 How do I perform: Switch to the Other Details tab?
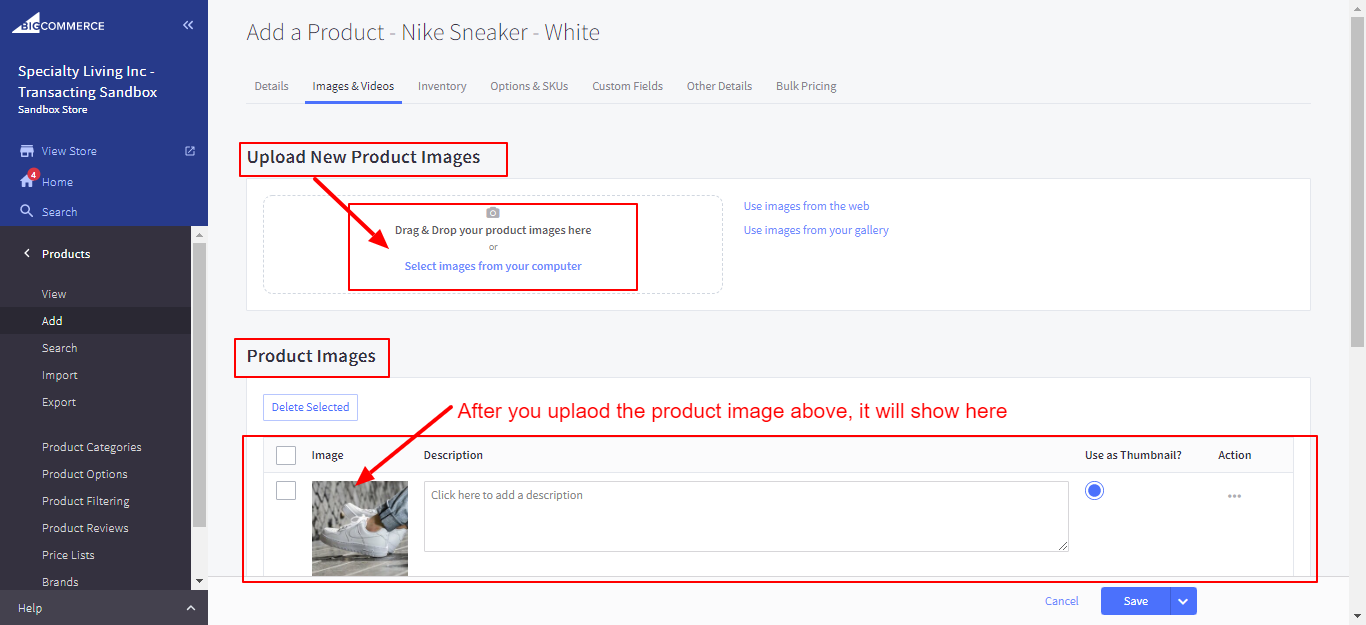719,86
